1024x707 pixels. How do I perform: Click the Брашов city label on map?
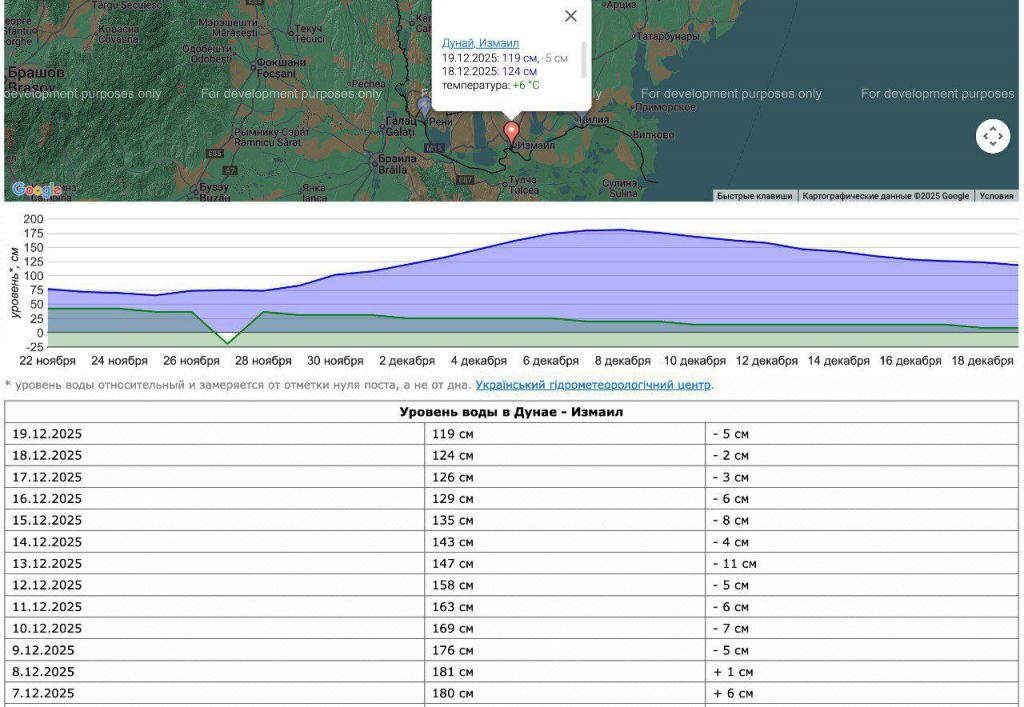[x=36, y=73]
